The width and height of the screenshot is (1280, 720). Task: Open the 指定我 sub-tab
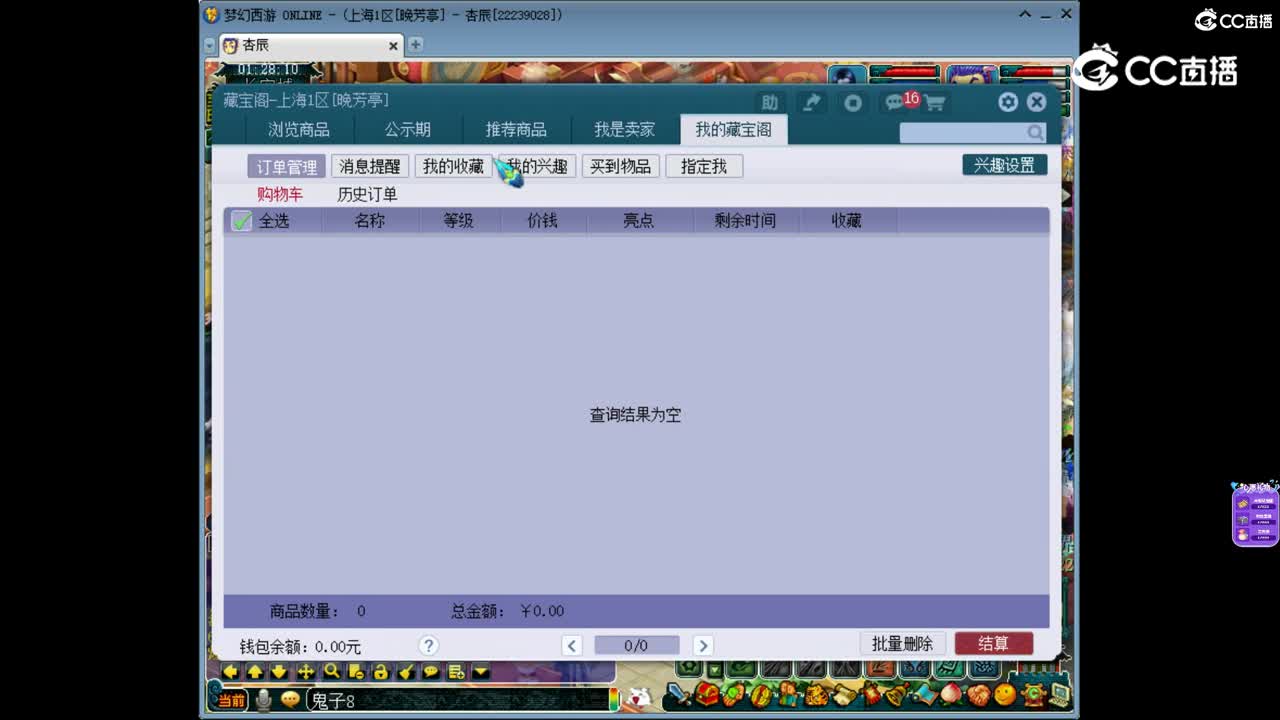coord(705,167)
